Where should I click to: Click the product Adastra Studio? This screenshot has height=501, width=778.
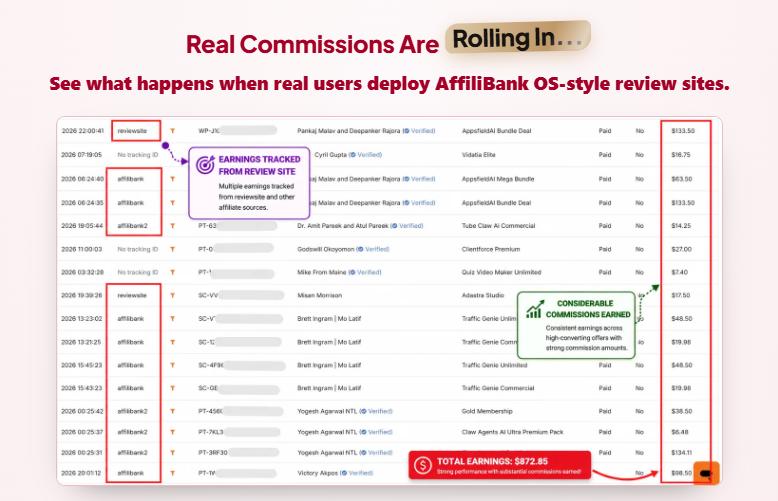click(x=483, y=296)
